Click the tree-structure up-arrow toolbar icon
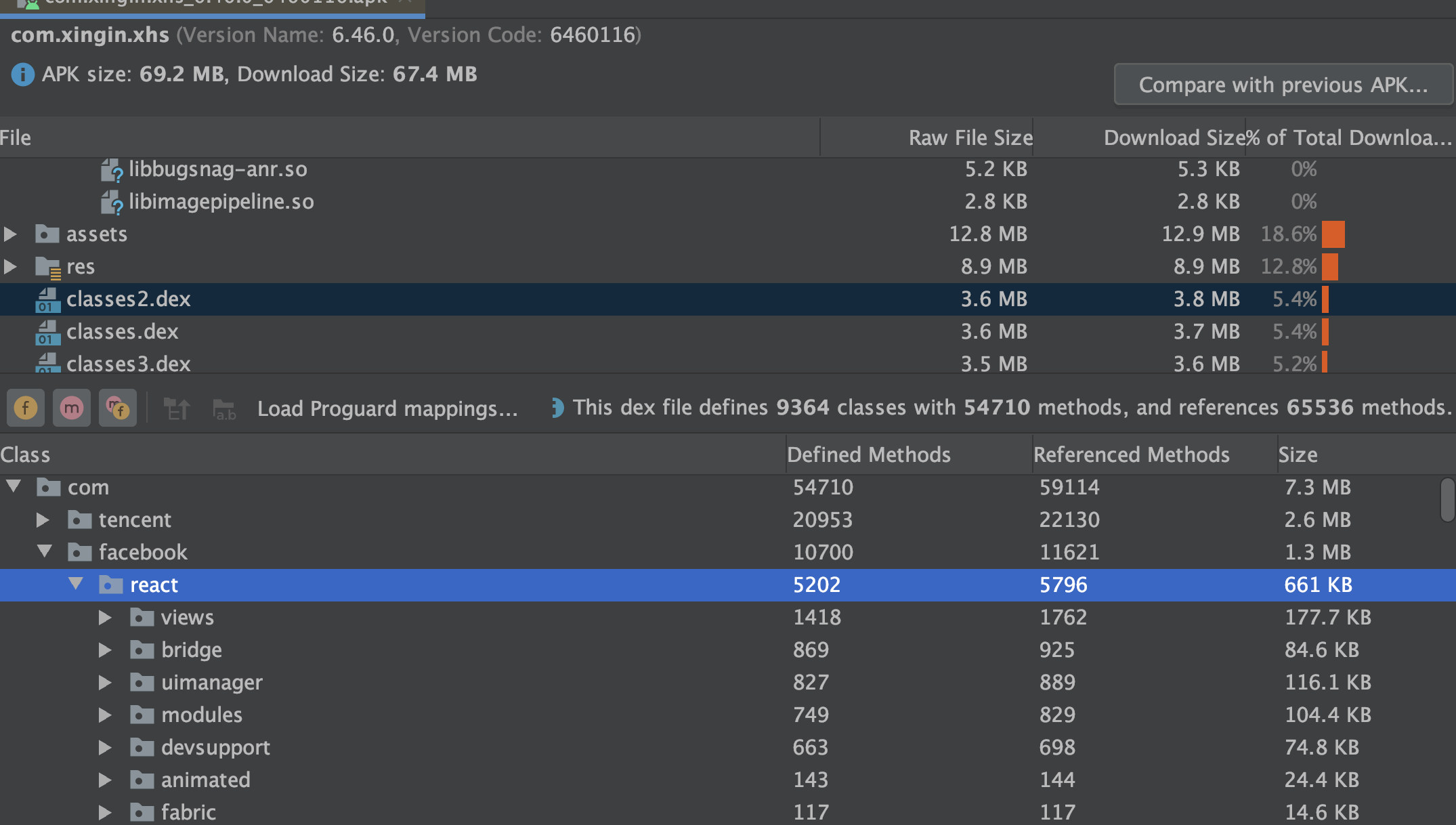Image resolution: width=1456 pixels, height=825 pixels. click(x=177, y=408)
